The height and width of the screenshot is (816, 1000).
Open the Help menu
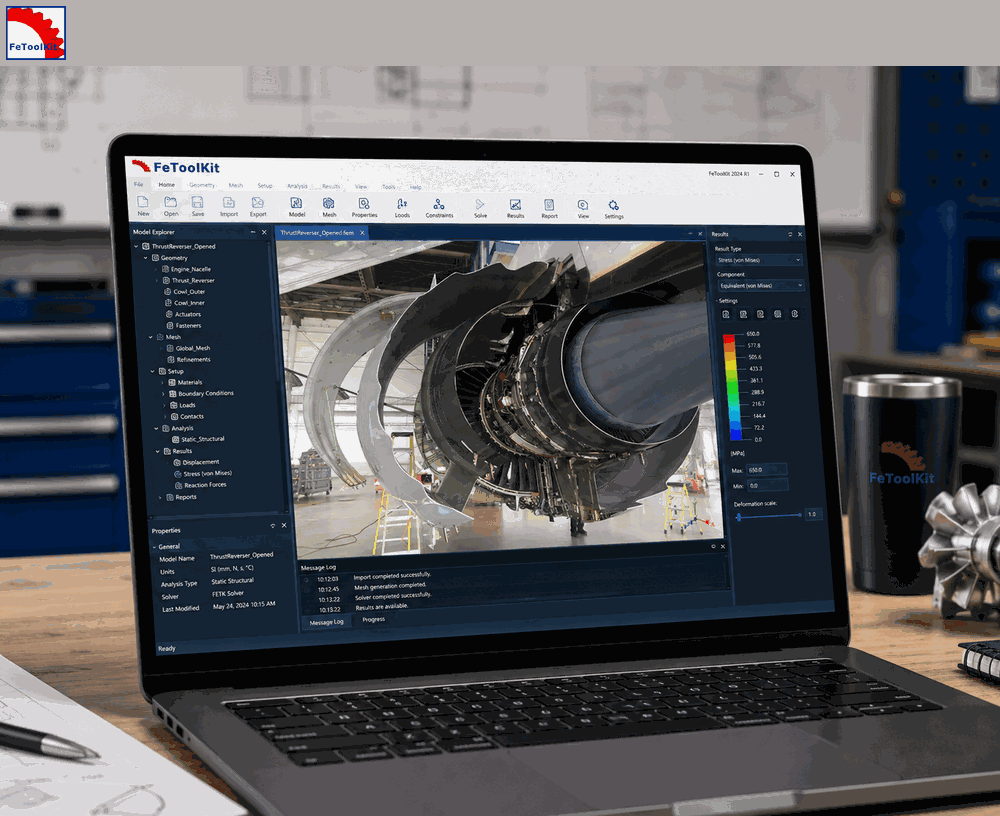(x=416, y=187)
